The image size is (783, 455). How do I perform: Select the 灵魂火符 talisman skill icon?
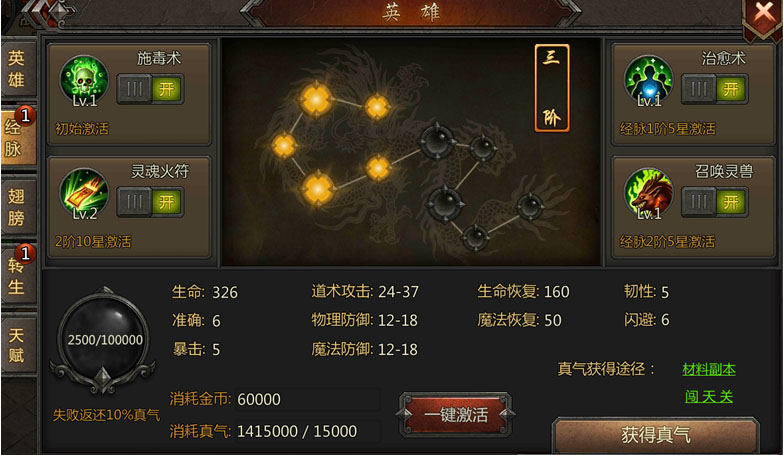point(84,193)
